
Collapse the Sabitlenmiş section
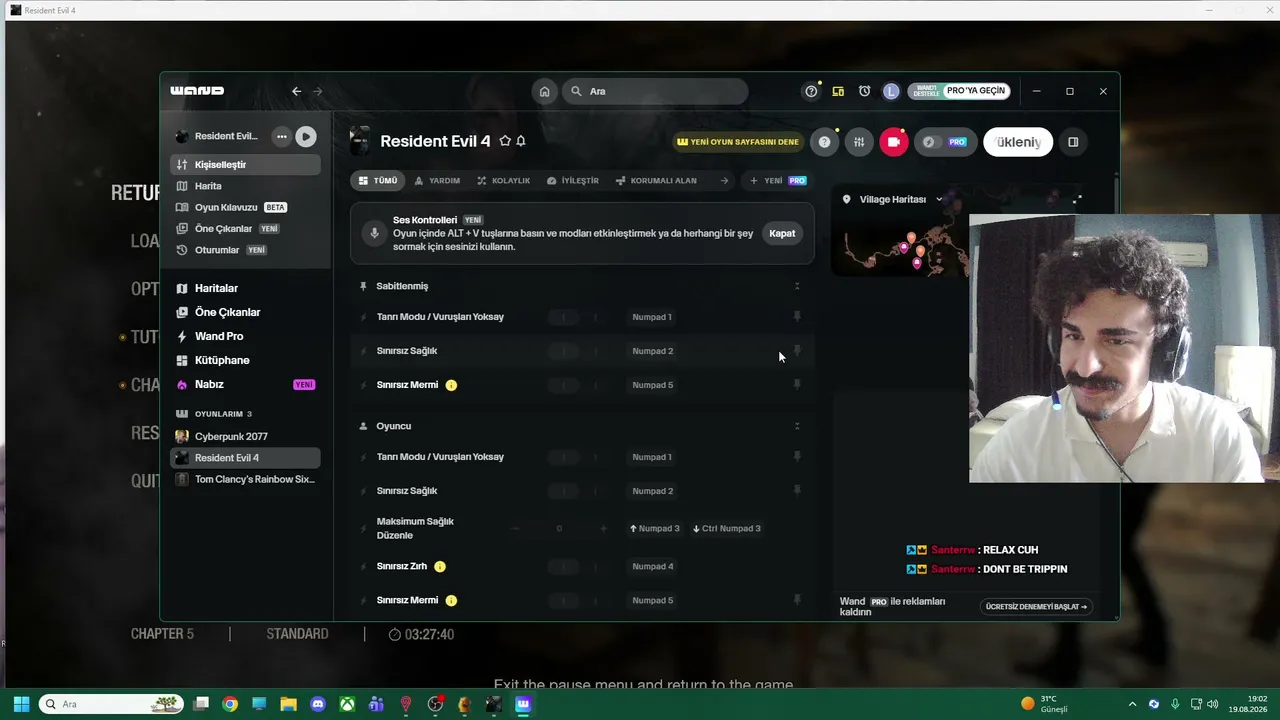pos(797,286)
